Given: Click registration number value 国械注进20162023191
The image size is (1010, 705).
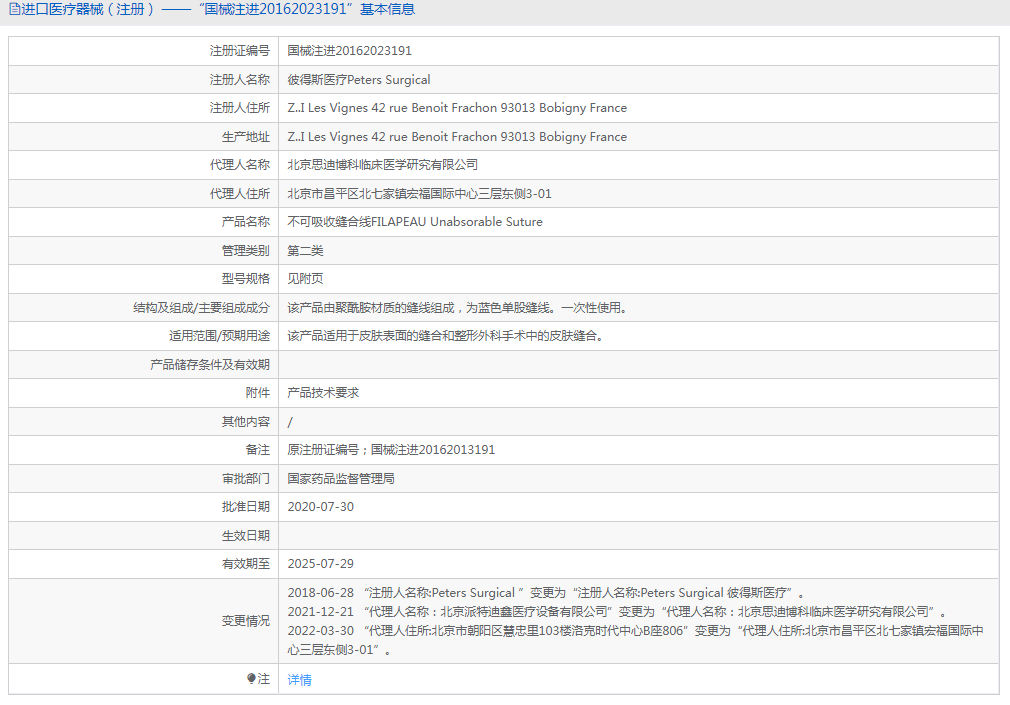Looking at the screenshot, I should point(349,51).
